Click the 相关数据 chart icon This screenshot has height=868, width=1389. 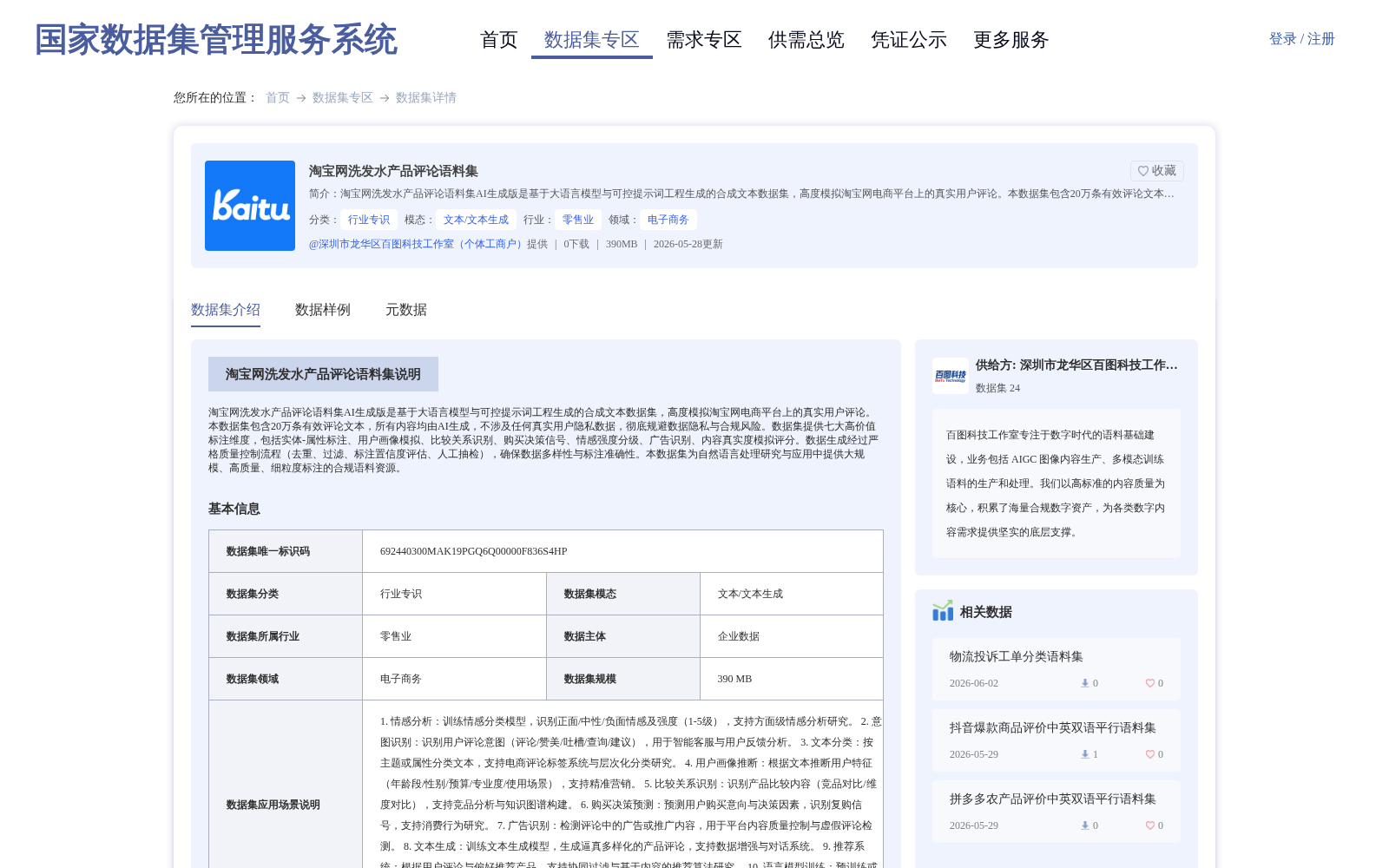click(x=943, y=611)
